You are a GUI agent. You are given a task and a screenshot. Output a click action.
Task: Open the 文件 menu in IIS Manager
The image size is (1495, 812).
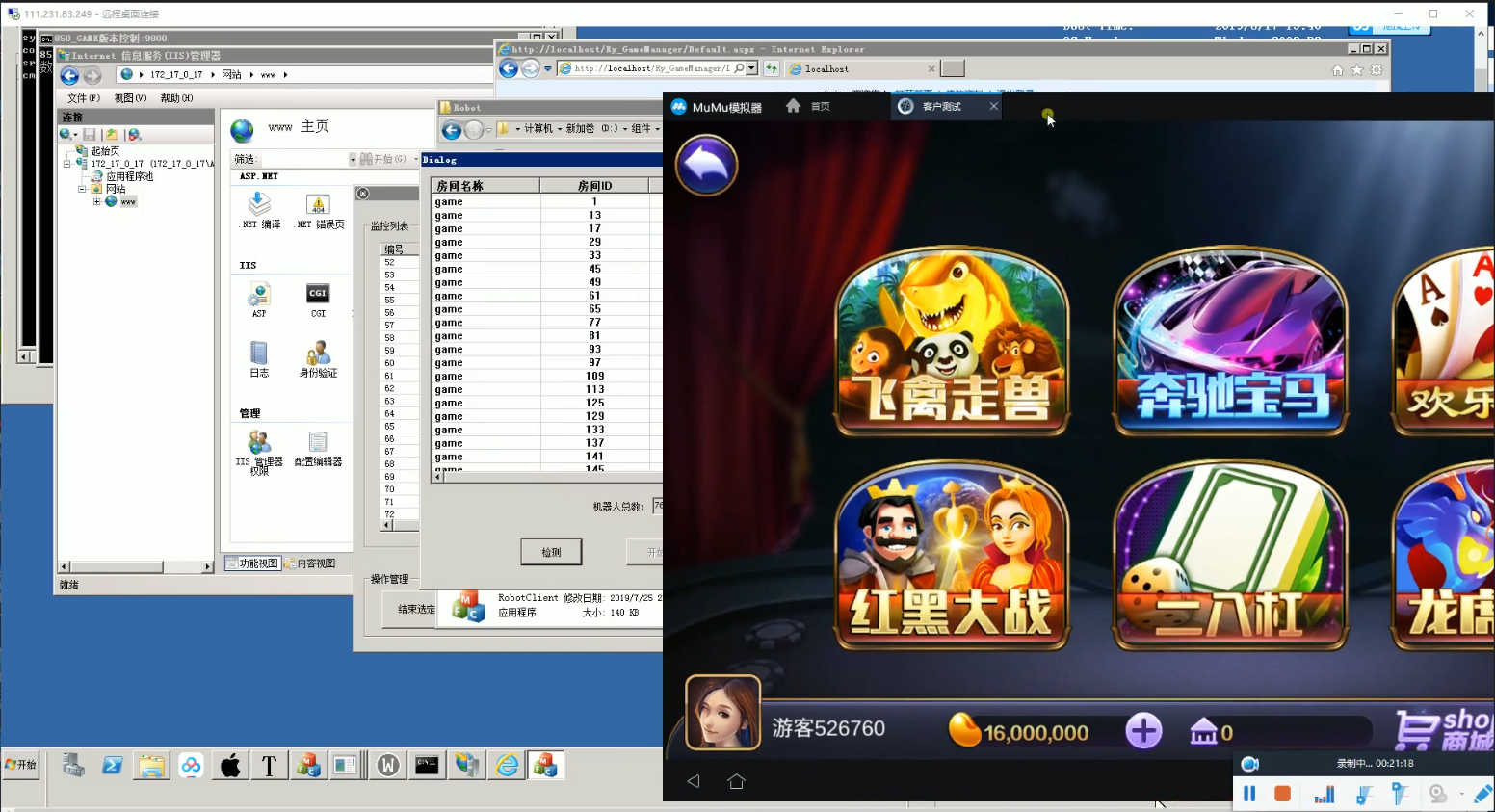(83, 98)
